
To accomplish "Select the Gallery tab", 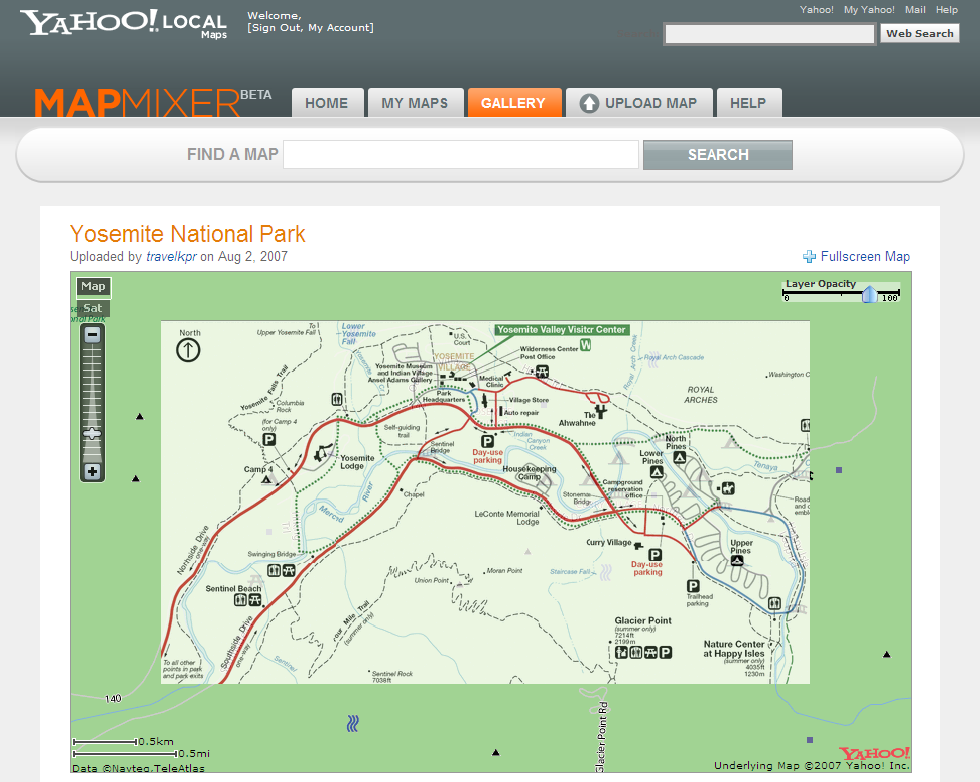I will coord(514,103).
